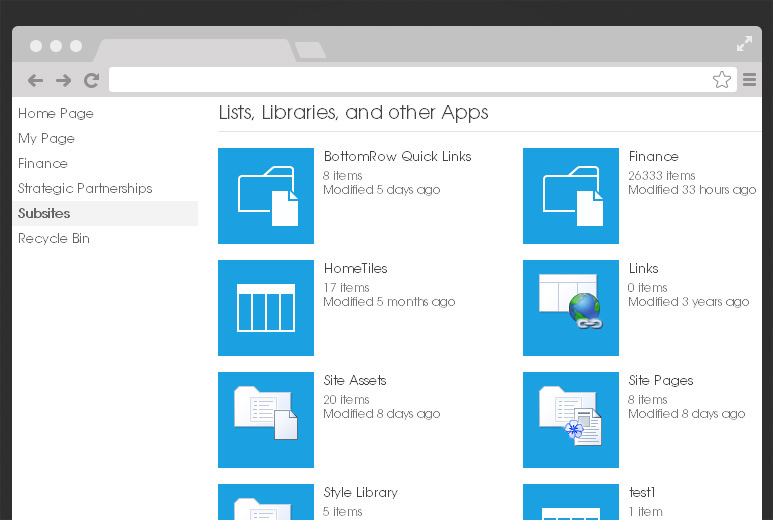Go to Home Page in sidebar
Screen dimensions: 773x520
[56, 113]
